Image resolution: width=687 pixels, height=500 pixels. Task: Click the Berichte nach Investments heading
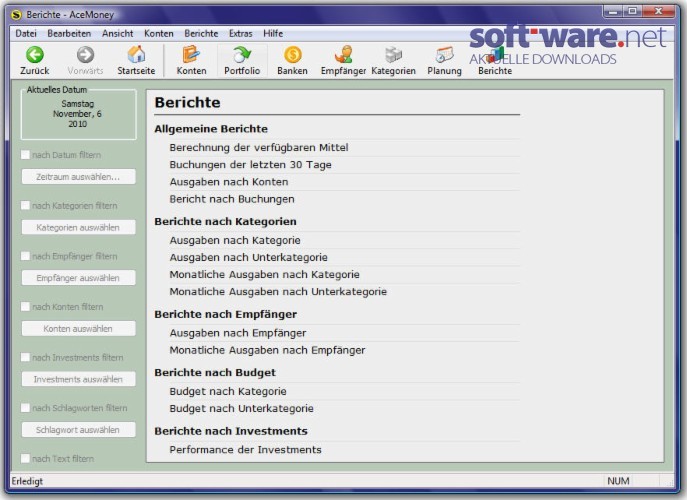point(230,431)
